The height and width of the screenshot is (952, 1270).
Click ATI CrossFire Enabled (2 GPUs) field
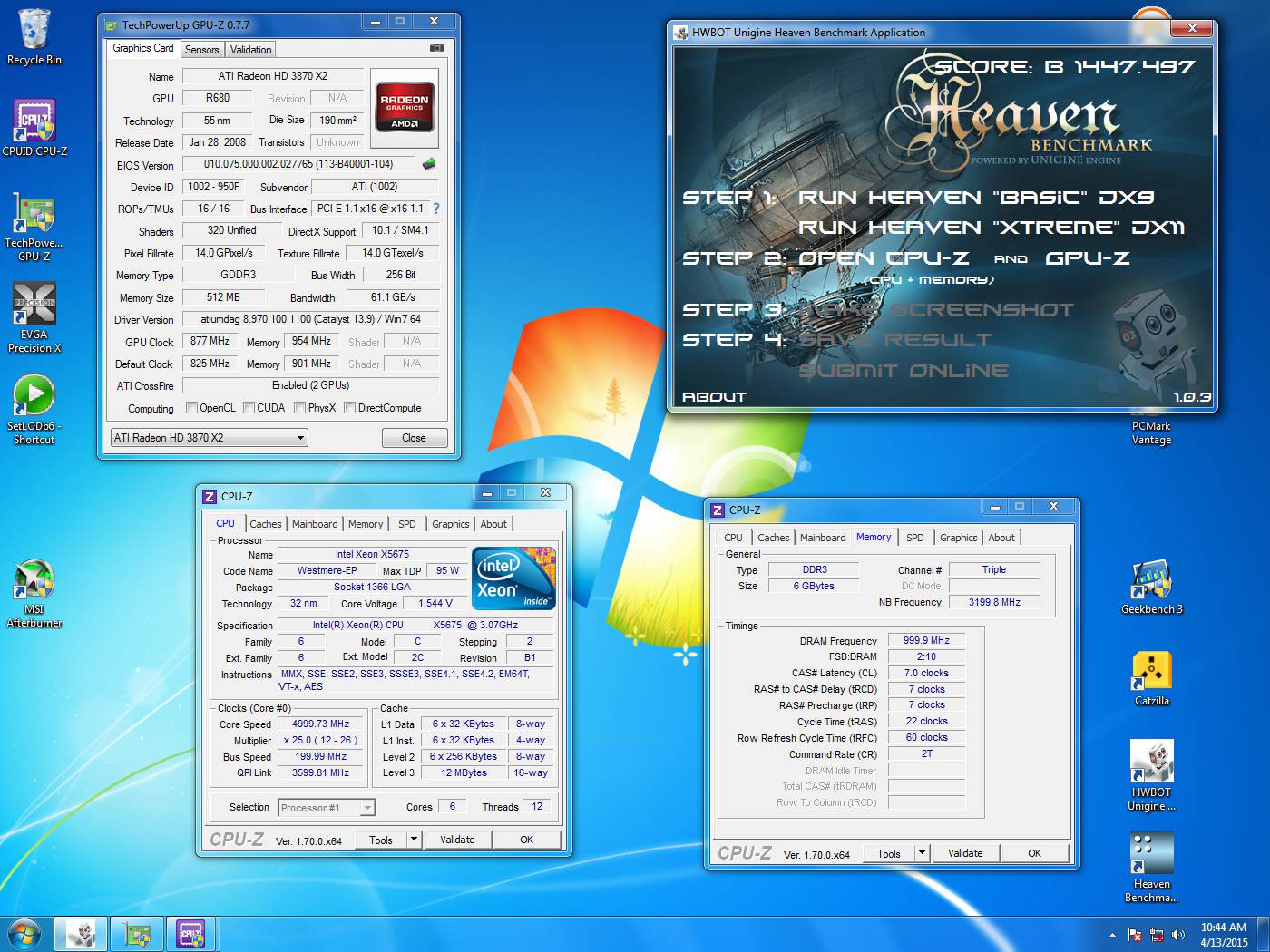pyautogui.click(x=311, y=385)
